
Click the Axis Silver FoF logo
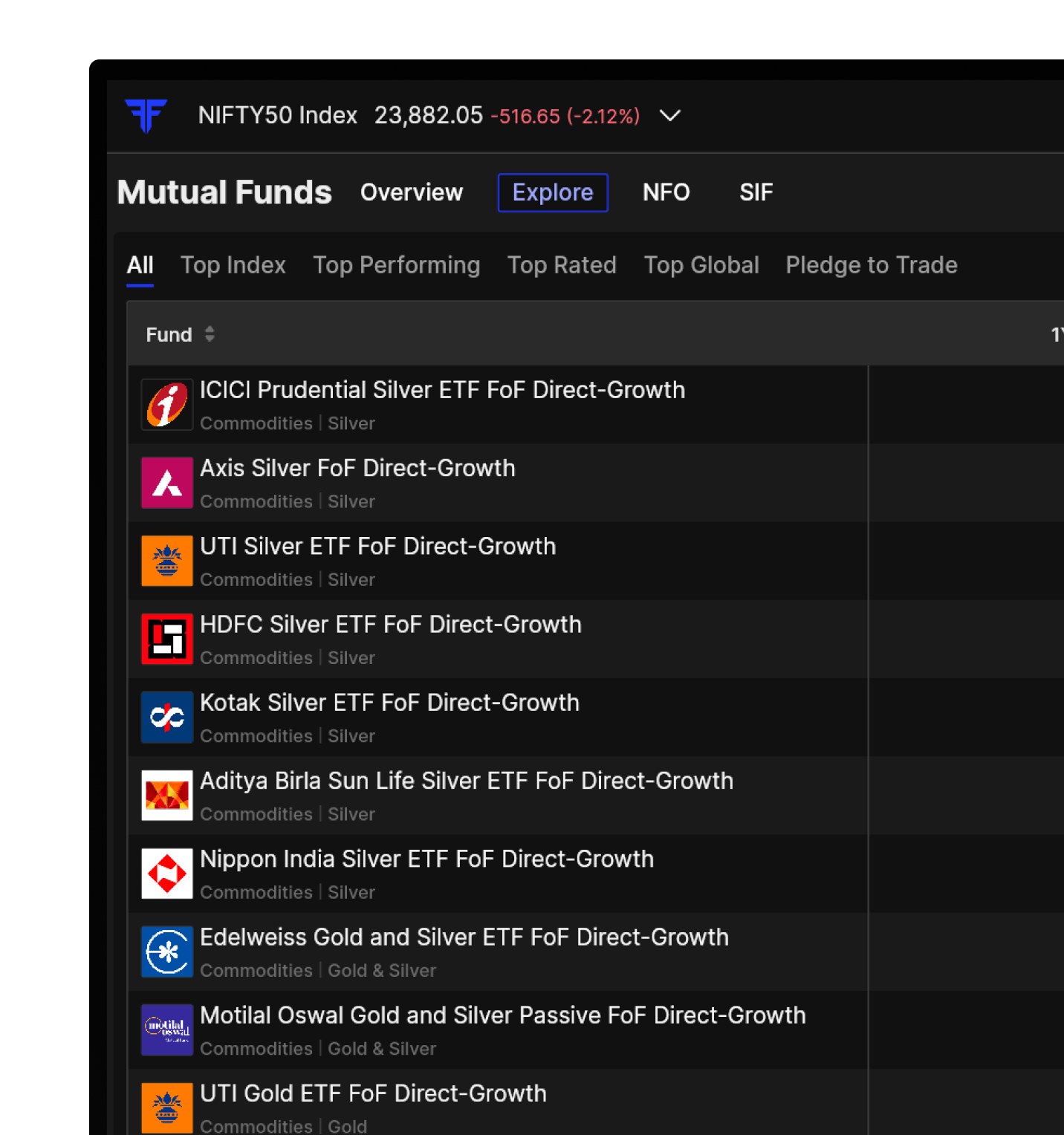[167, 483]
